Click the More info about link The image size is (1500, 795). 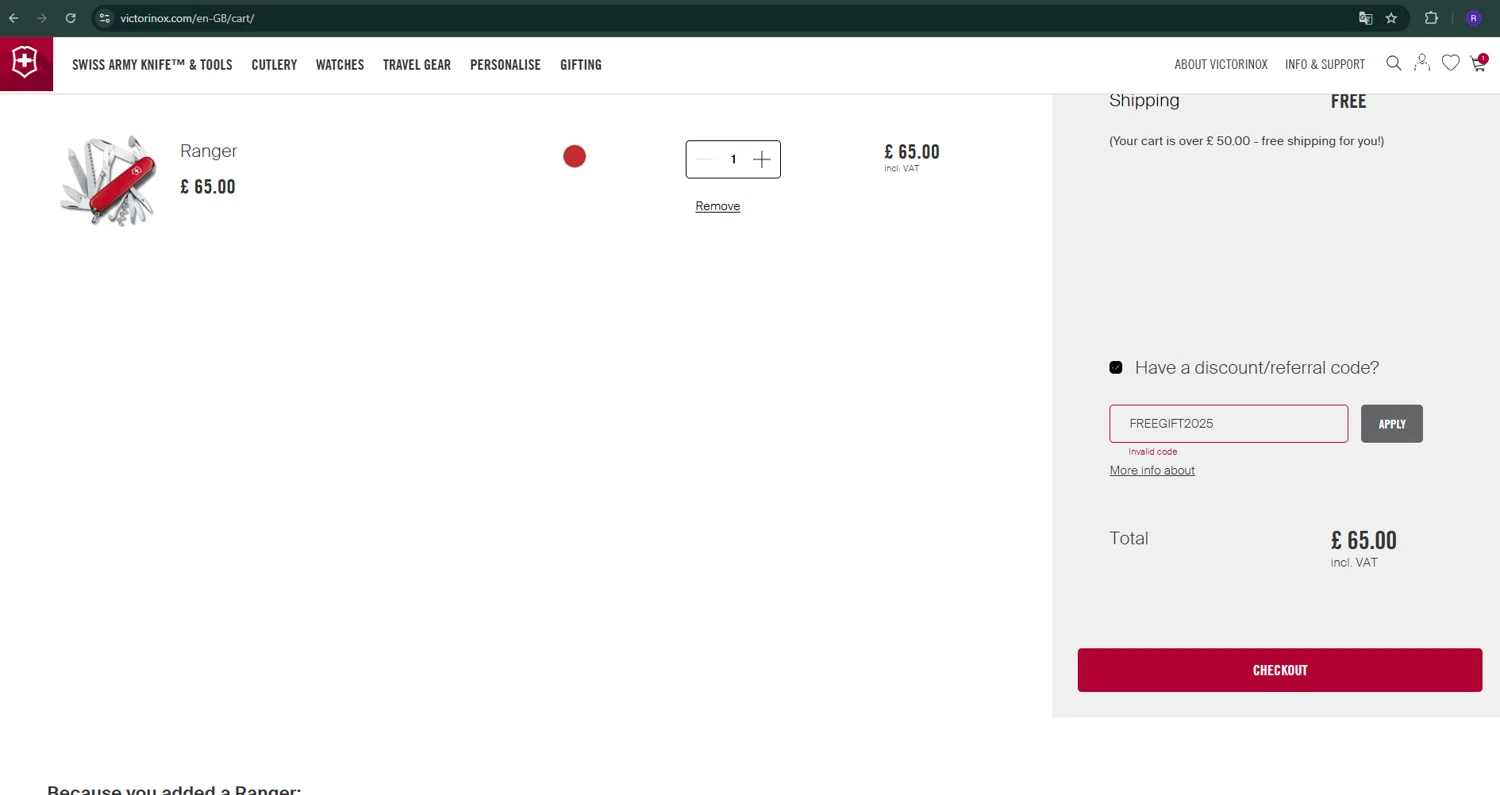pyautogui.click(x=1152, y=470)
